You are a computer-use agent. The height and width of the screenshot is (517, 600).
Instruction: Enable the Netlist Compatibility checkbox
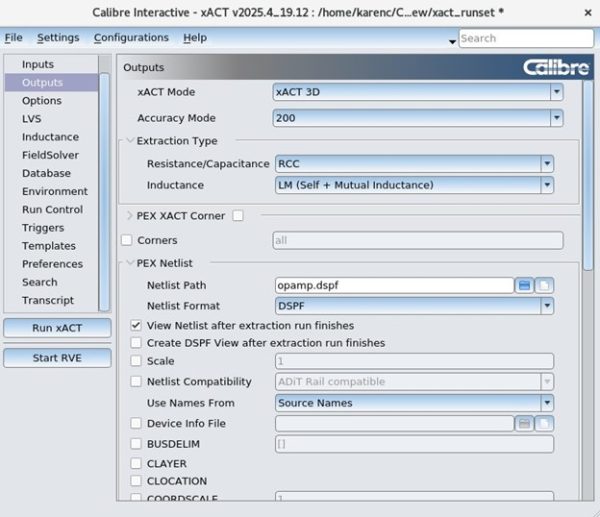[136, 382]
